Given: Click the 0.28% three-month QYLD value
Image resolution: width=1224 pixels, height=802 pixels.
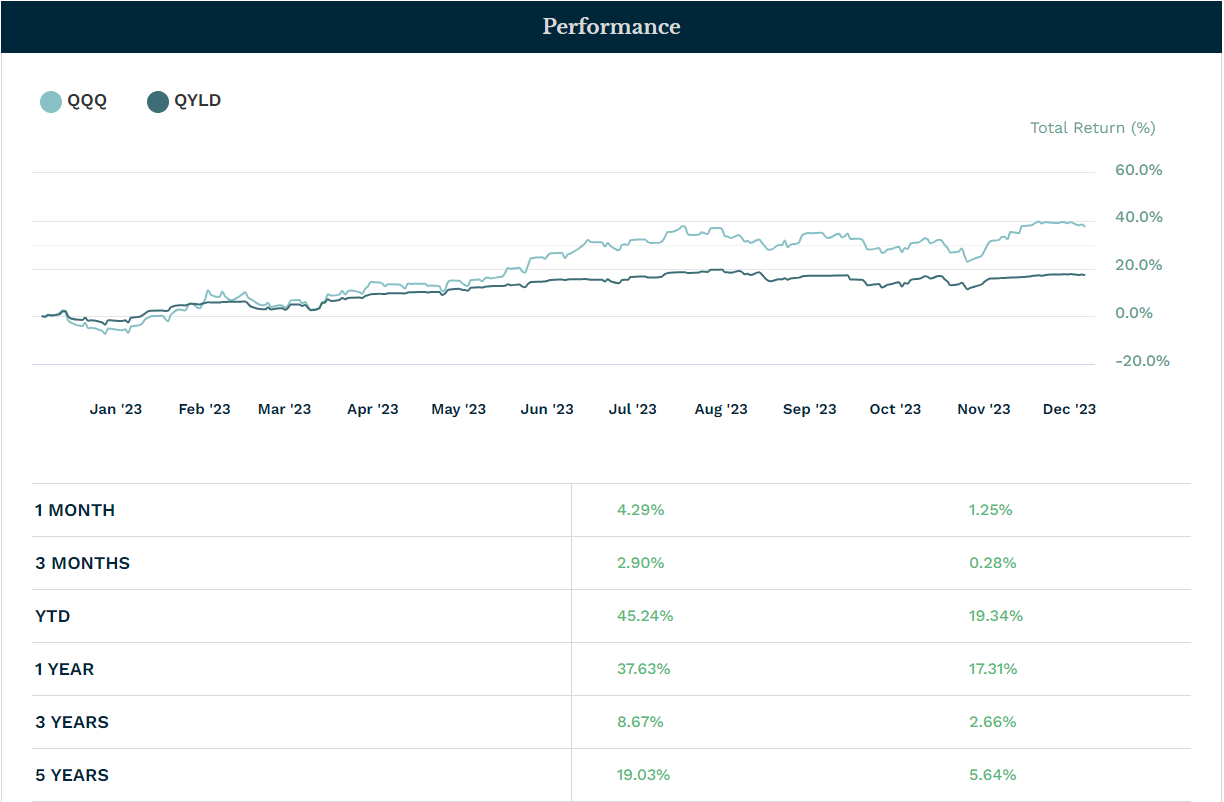Looking at the screenshot, I should pos(993,563).
